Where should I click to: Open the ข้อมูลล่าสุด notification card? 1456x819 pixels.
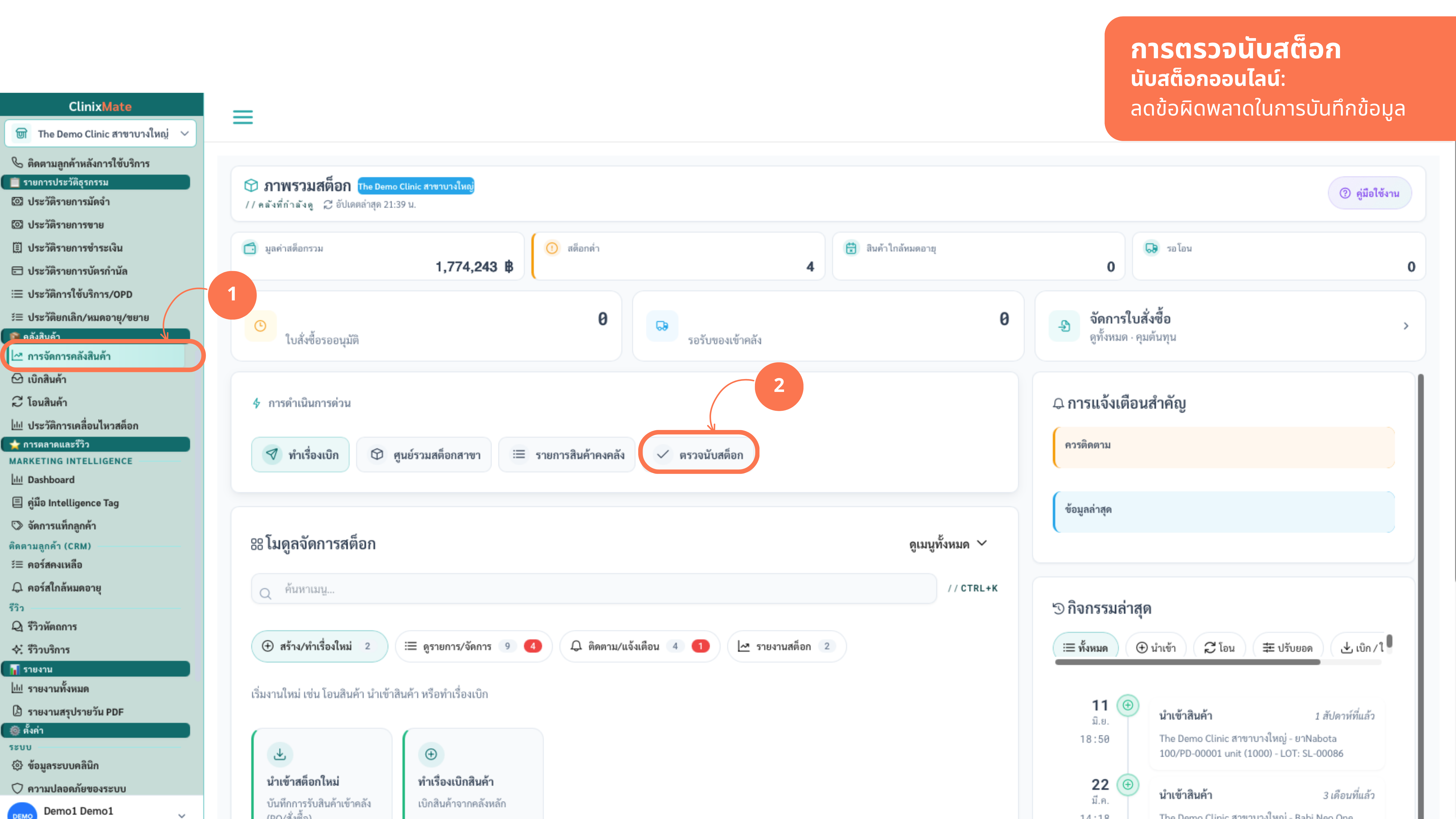pos(1224,512)
